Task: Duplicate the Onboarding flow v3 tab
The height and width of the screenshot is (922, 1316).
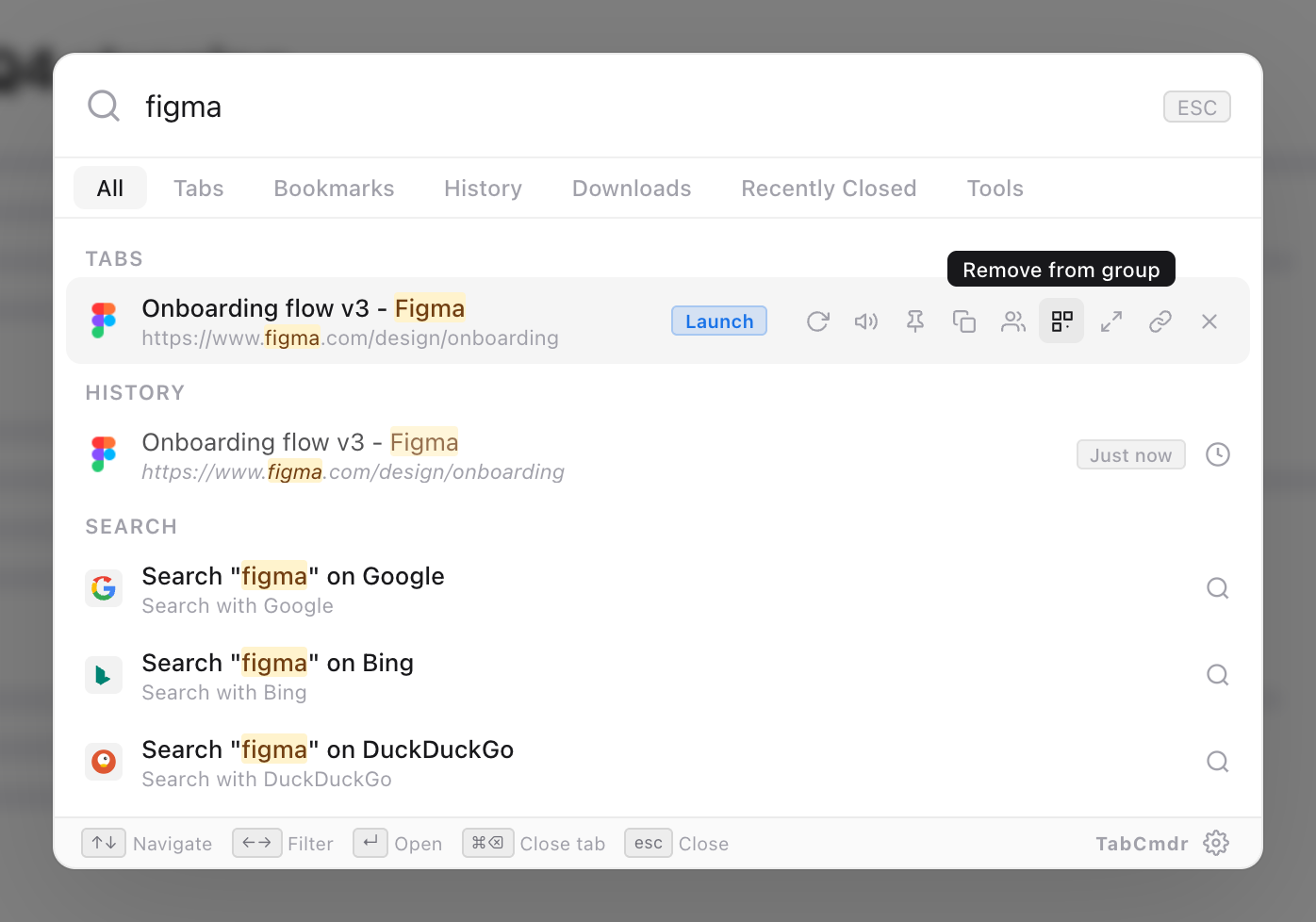Action: (x=964, y=321)
